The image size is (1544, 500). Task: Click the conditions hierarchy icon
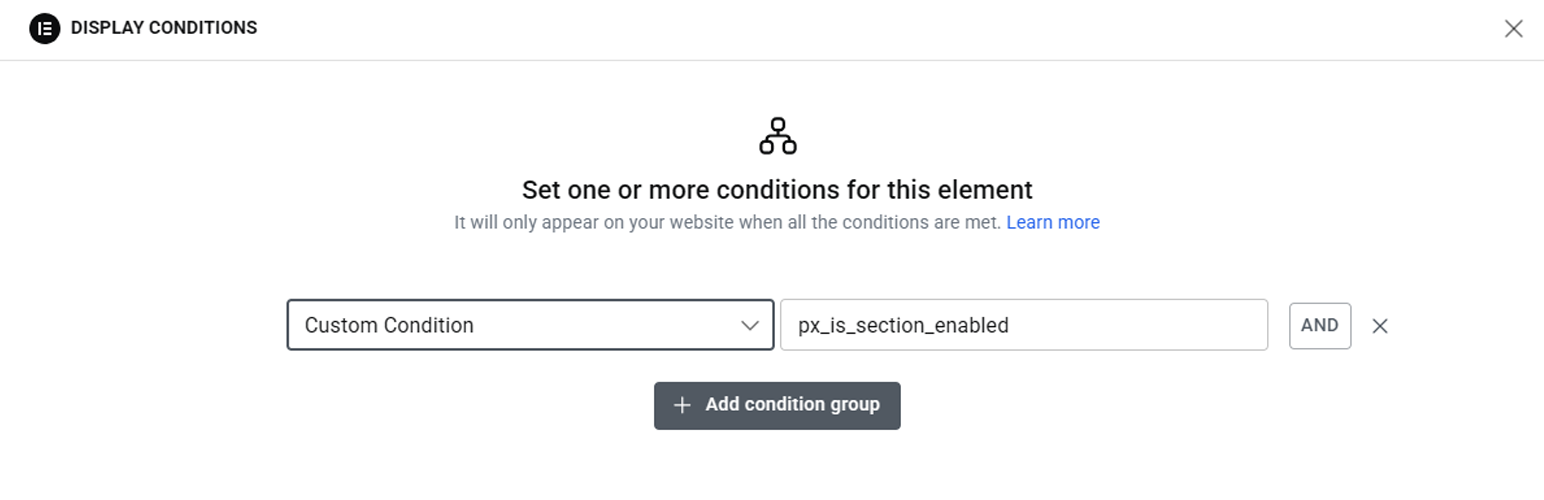[x=777, y=136]
